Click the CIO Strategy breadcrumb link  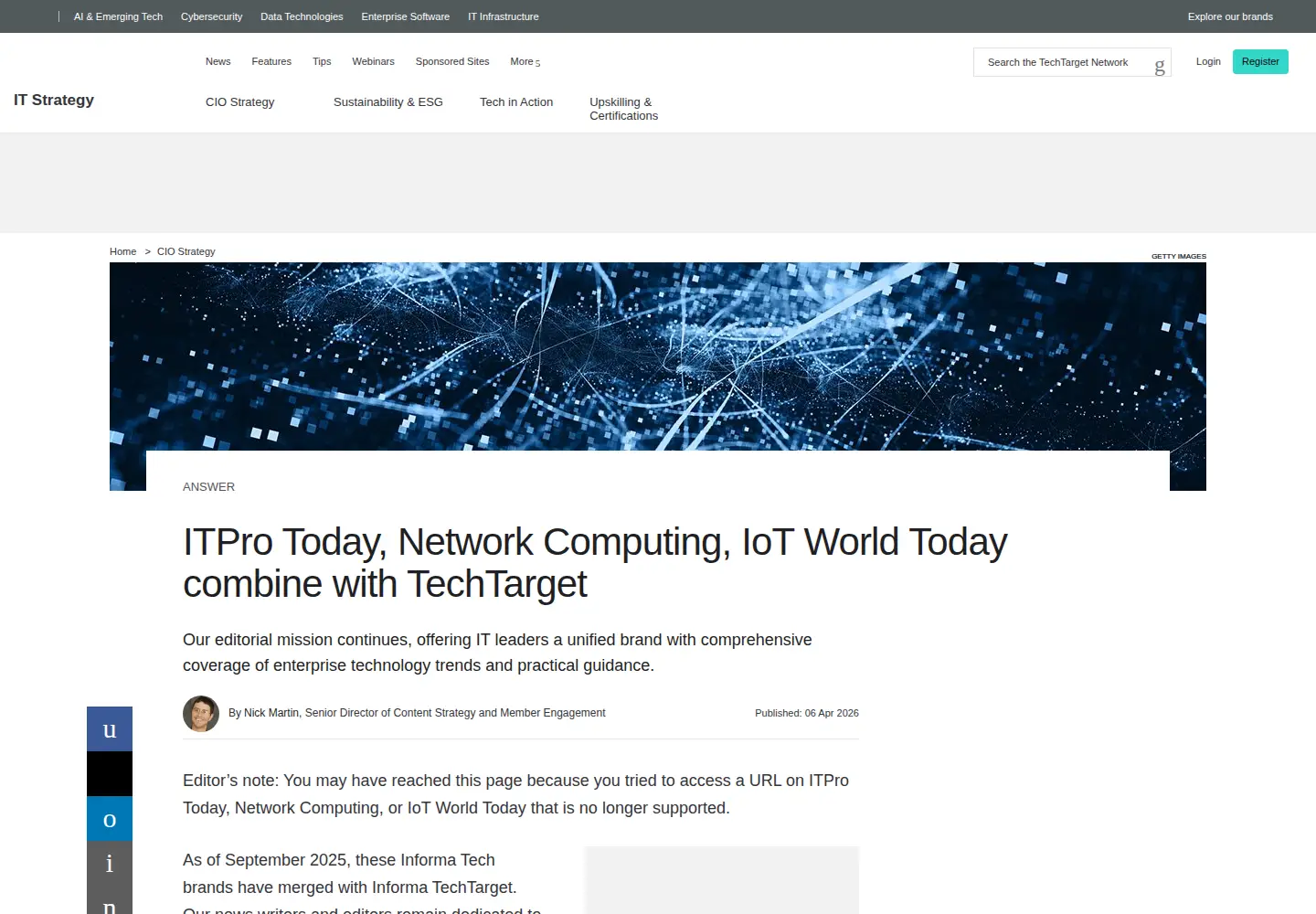(x=186, y=251)
